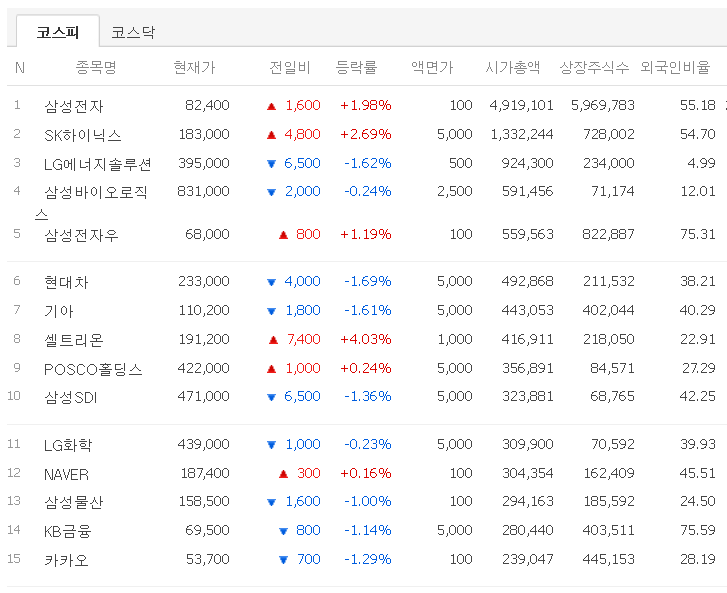Click the 외국인비율 column header
This screenshot has height=593, width=727.
pos(676,68)
